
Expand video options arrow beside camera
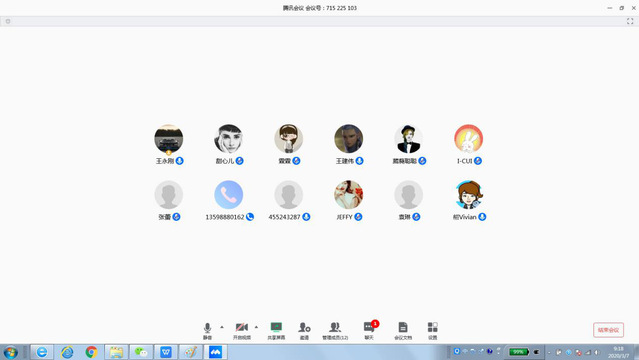click(256, 327)
